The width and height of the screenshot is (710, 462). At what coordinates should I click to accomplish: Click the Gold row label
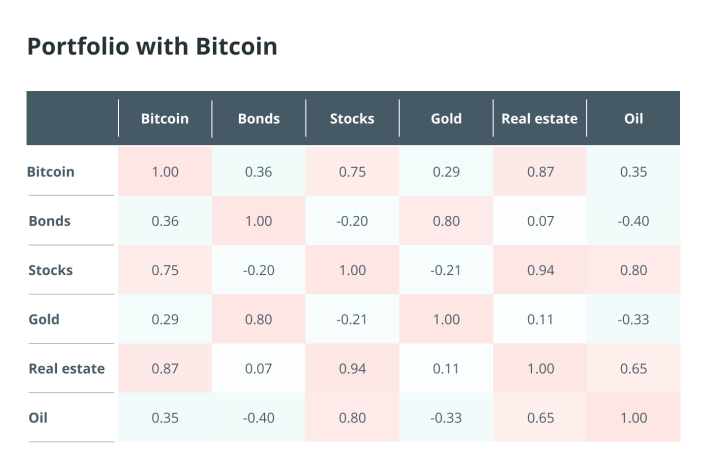pyautogui.click(x=44, y=319)
